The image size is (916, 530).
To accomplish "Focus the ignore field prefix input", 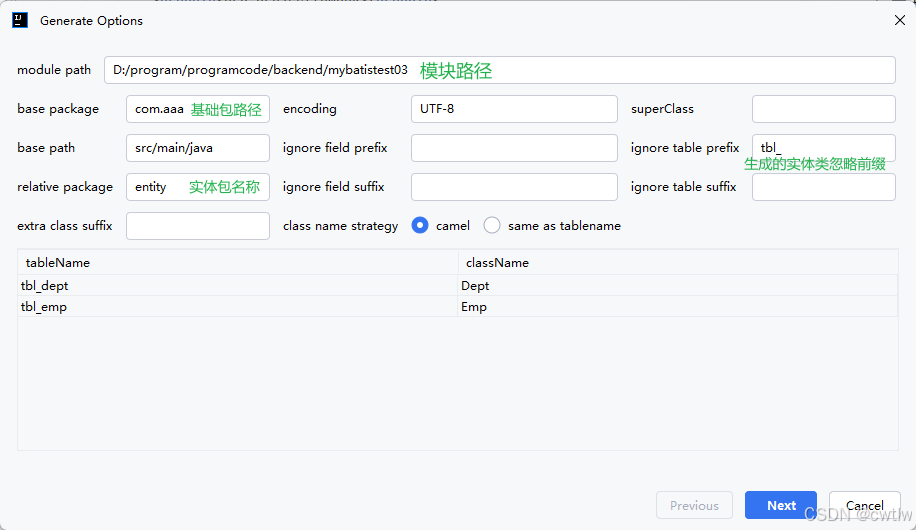I will (x=514, y=148).
